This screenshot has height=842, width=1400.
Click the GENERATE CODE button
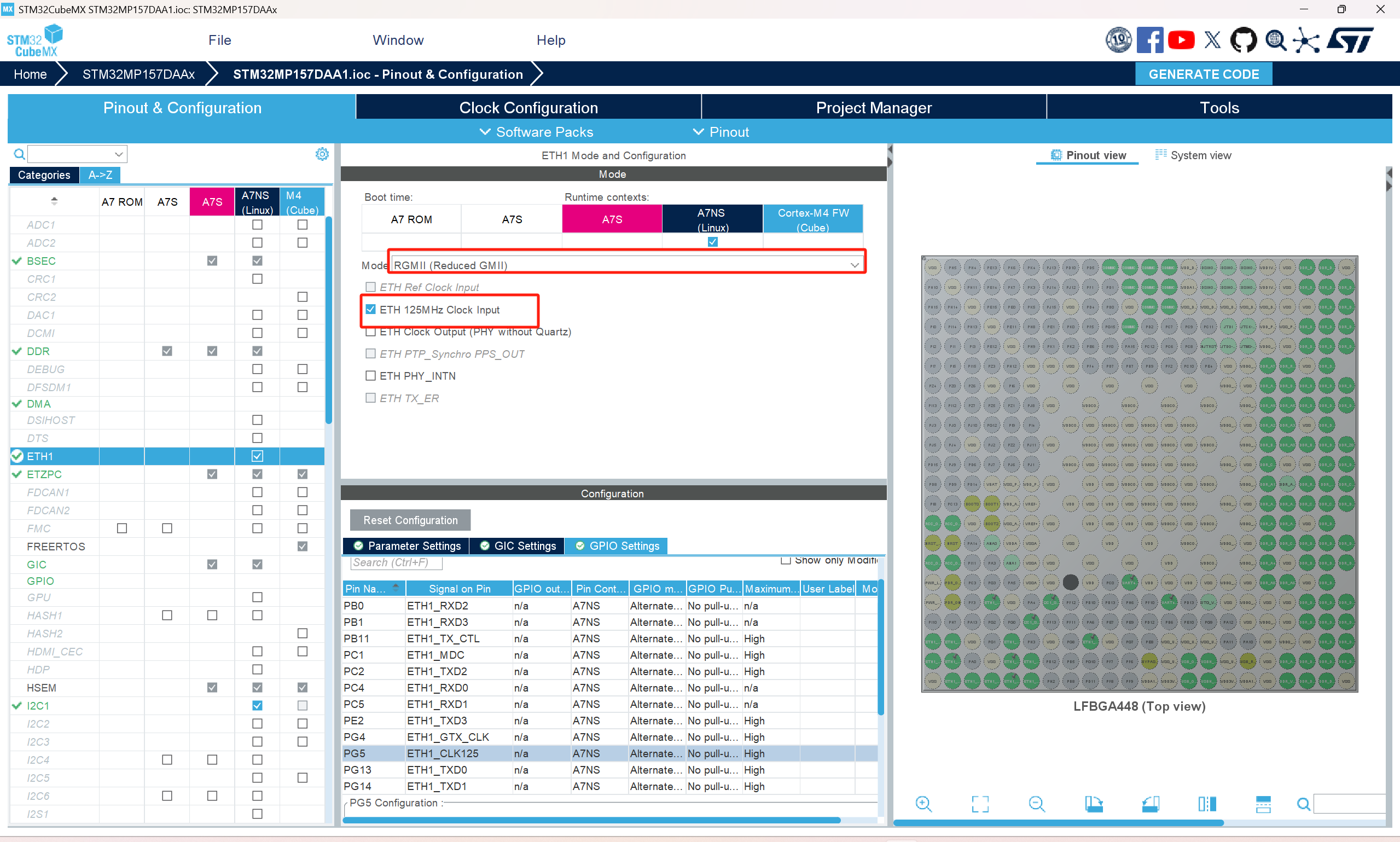[x=1203, y=74]
